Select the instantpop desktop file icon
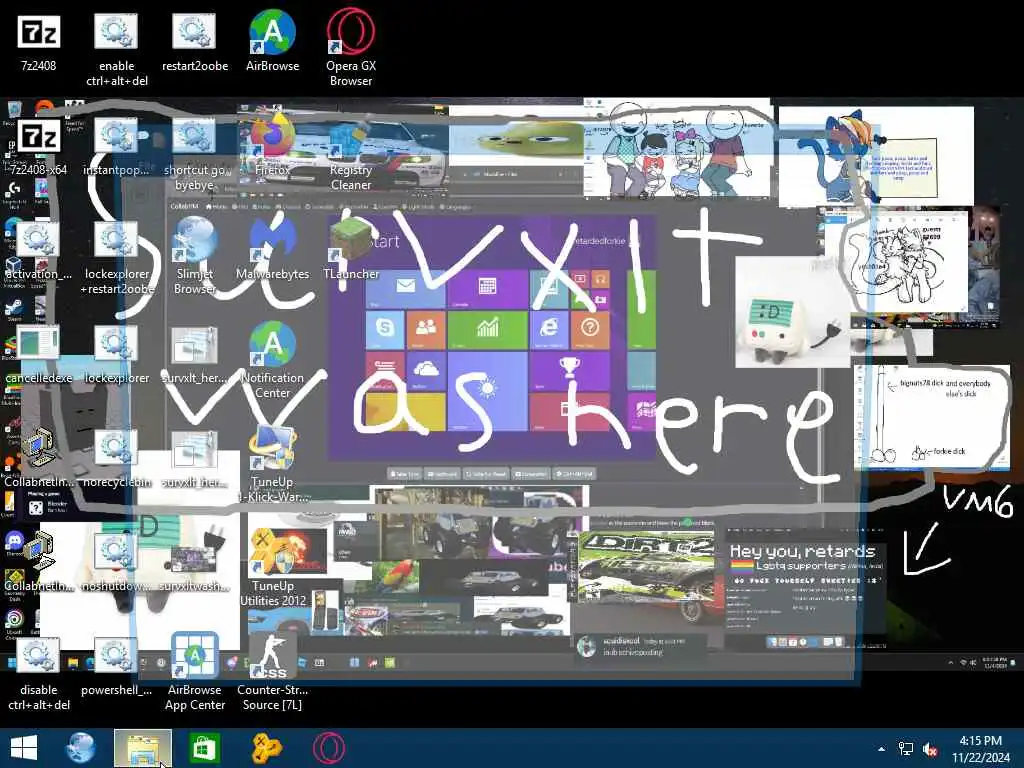 coord(116,147)
